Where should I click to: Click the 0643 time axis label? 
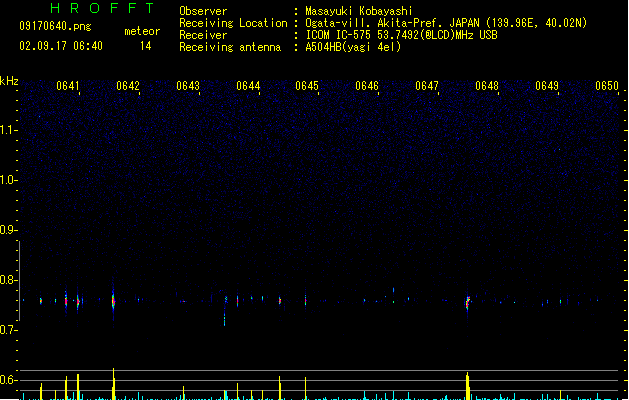[188, 86]
